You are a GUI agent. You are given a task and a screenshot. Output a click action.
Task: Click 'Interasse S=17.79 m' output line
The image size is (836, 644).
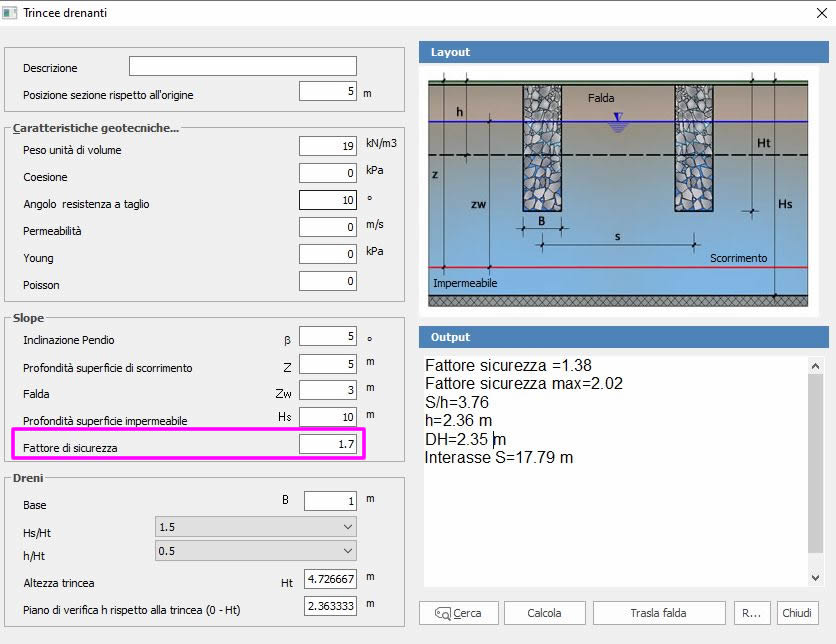click(499, 457)
